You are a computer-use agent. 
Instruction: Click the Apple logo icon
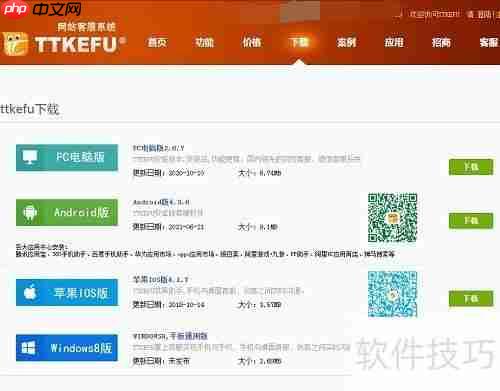pos(30,292)
